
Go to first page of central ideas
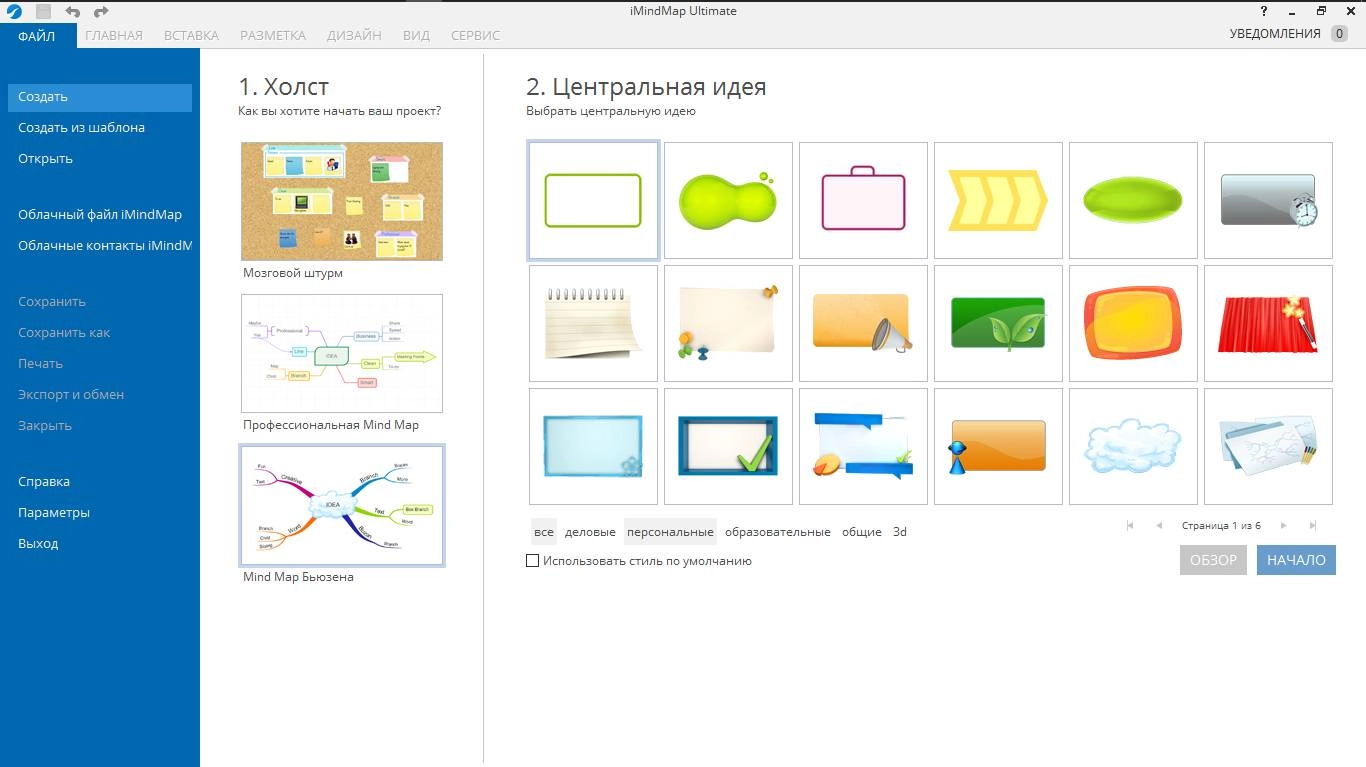click(x=1130, y=525)
